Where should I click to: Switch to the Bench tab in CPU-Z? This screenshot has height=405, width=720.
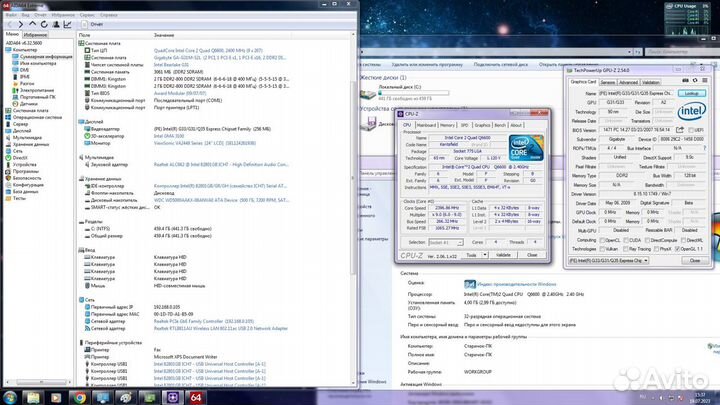(500, 125)
